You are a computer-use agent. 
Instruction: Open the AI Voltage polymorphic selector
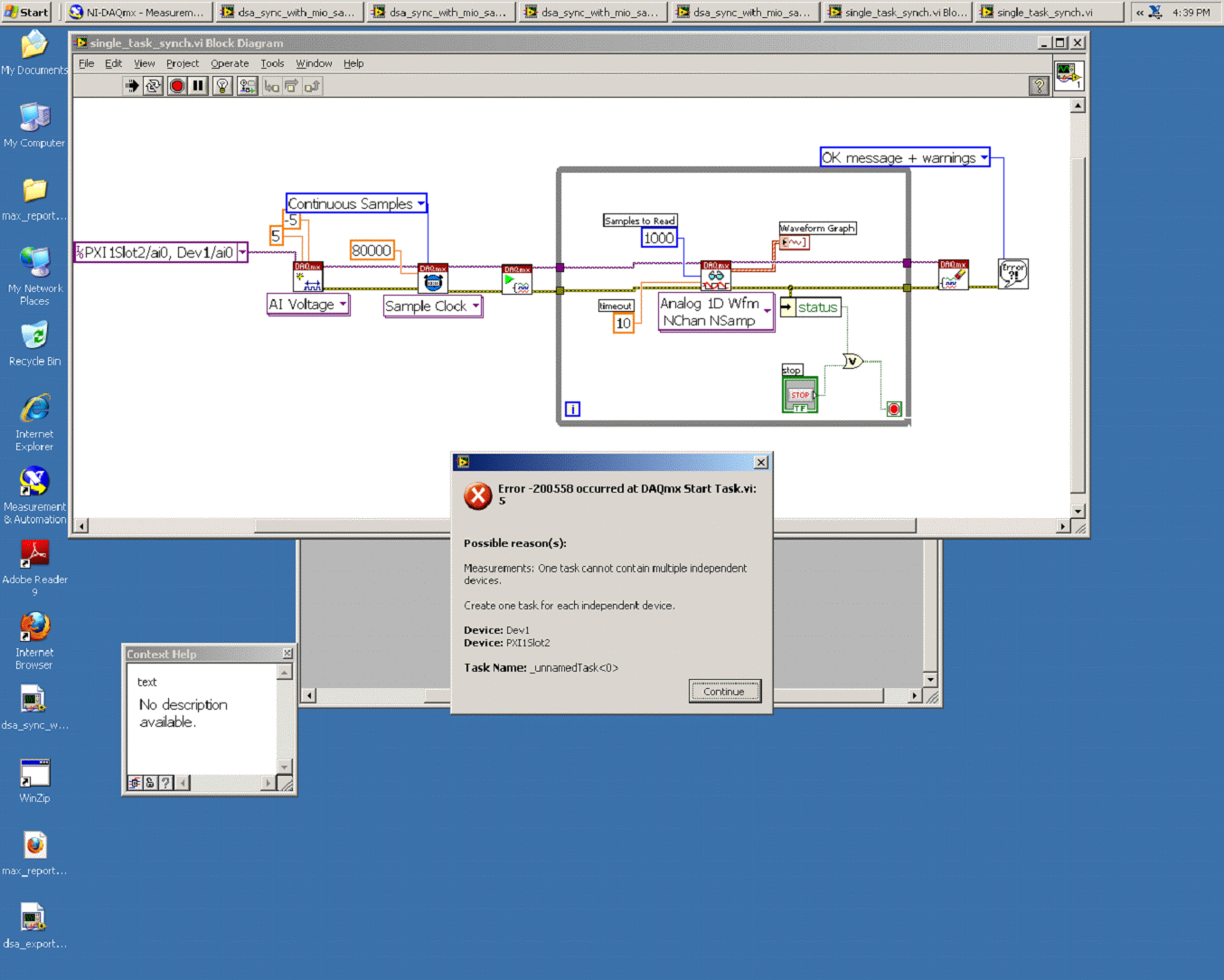pos(343,305)
